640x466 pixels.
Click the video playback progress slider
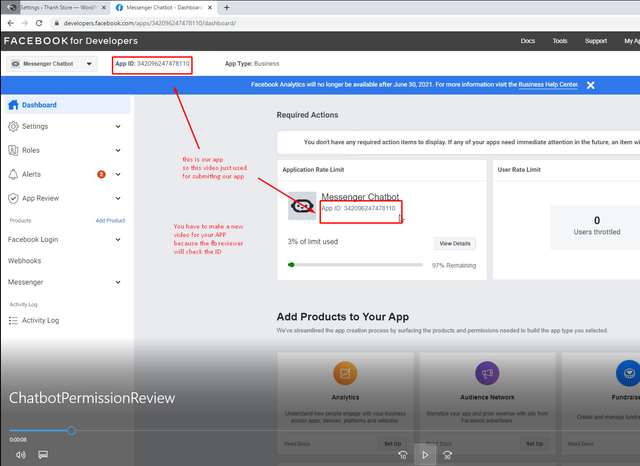[325, 430]
